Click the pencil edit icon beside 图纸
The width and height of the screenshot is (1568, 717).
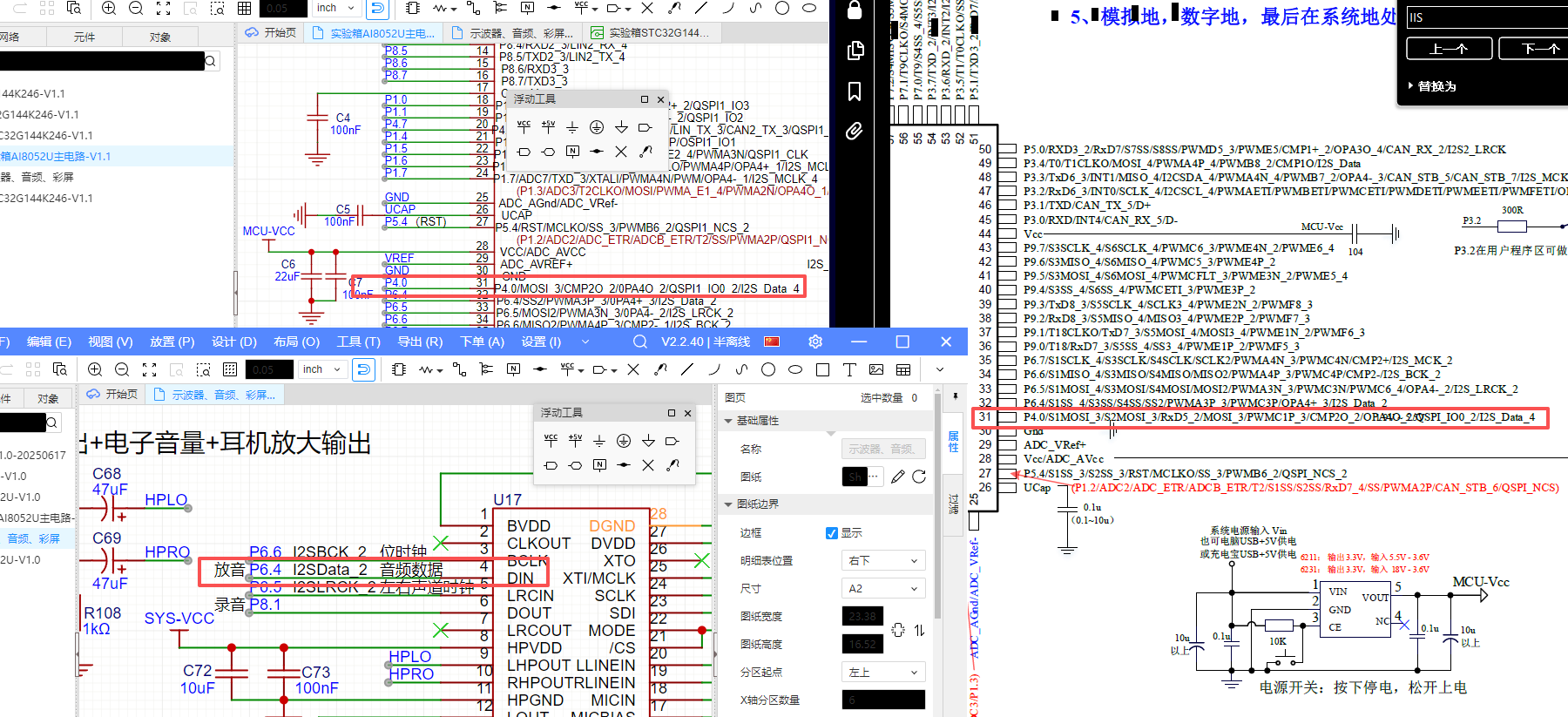[898, 477]
